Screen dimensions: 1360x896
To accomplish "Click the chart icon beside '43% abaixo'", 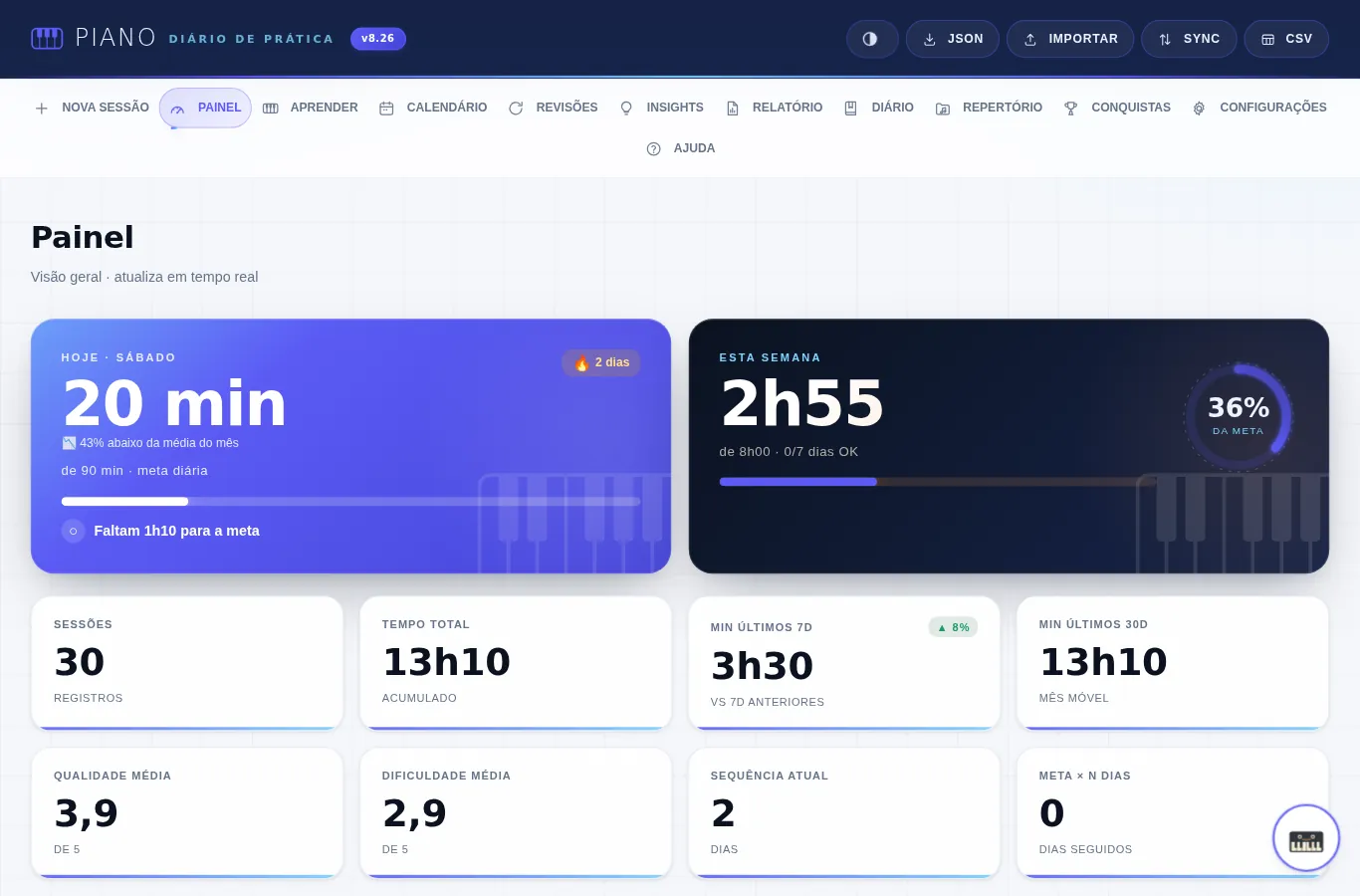I will 69,443.
